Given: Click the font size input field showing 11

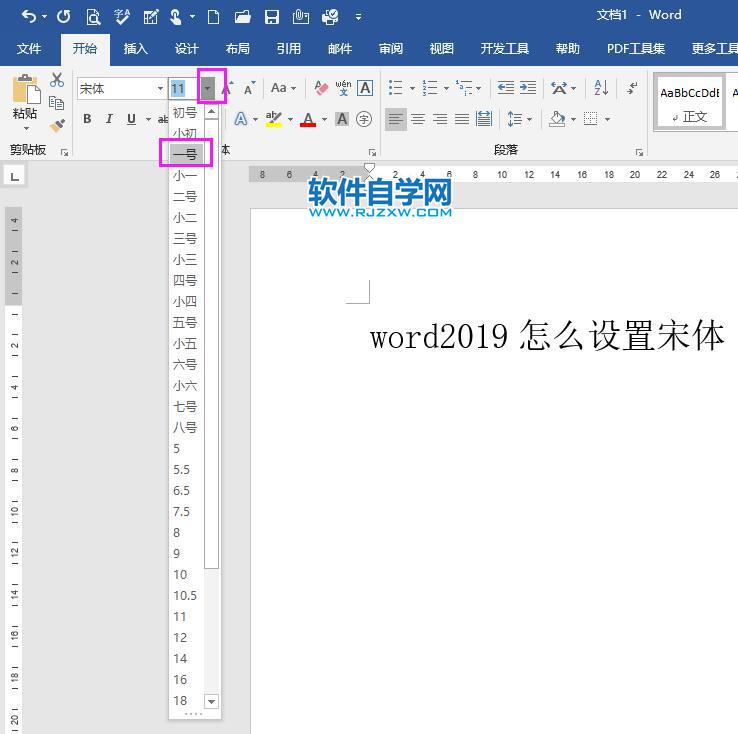Looking at the screenshot, I should pyautogui.click(x=184, y=88).
